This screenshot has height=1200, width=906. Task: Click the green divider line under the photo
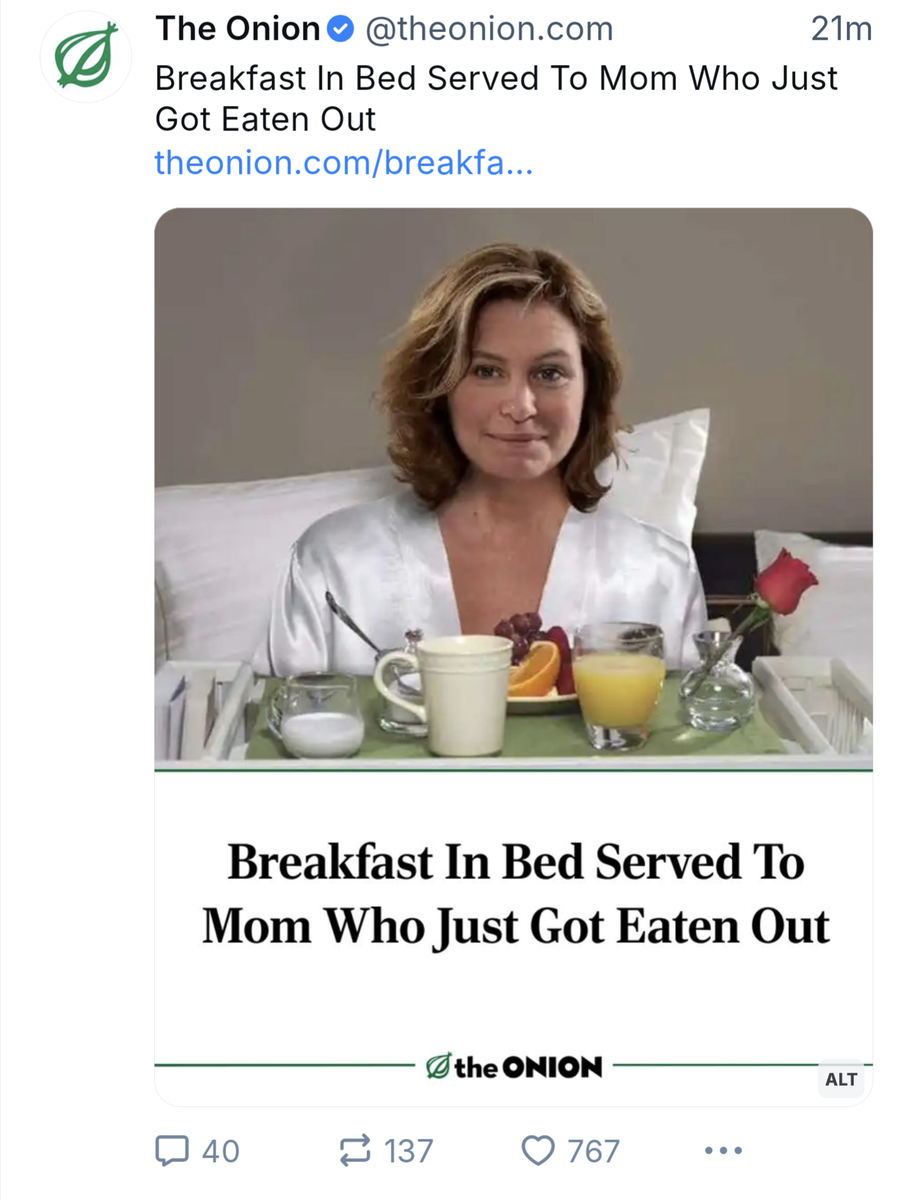(513, 769)
